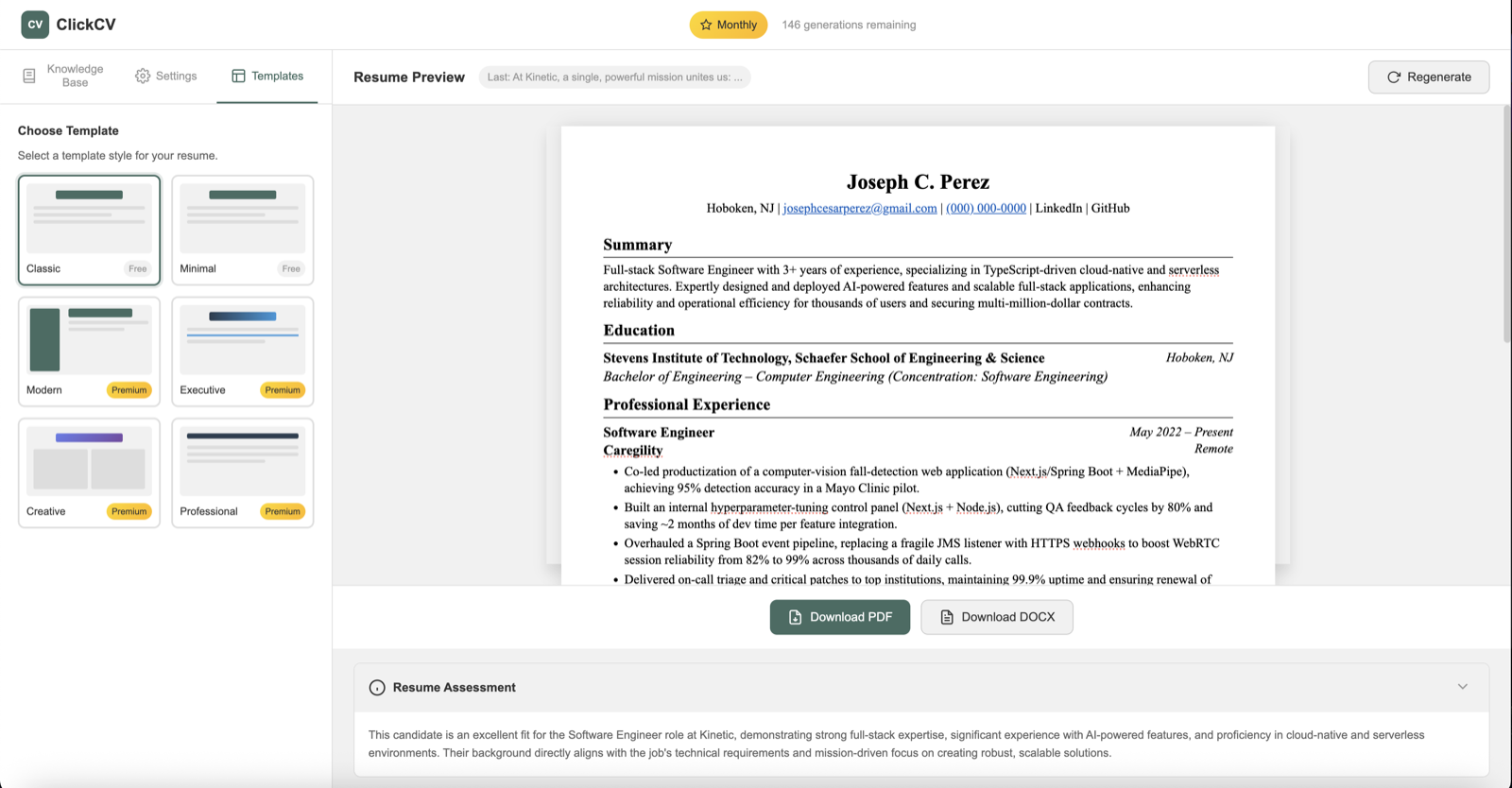Click the Caregility company name

coord(633,451)
